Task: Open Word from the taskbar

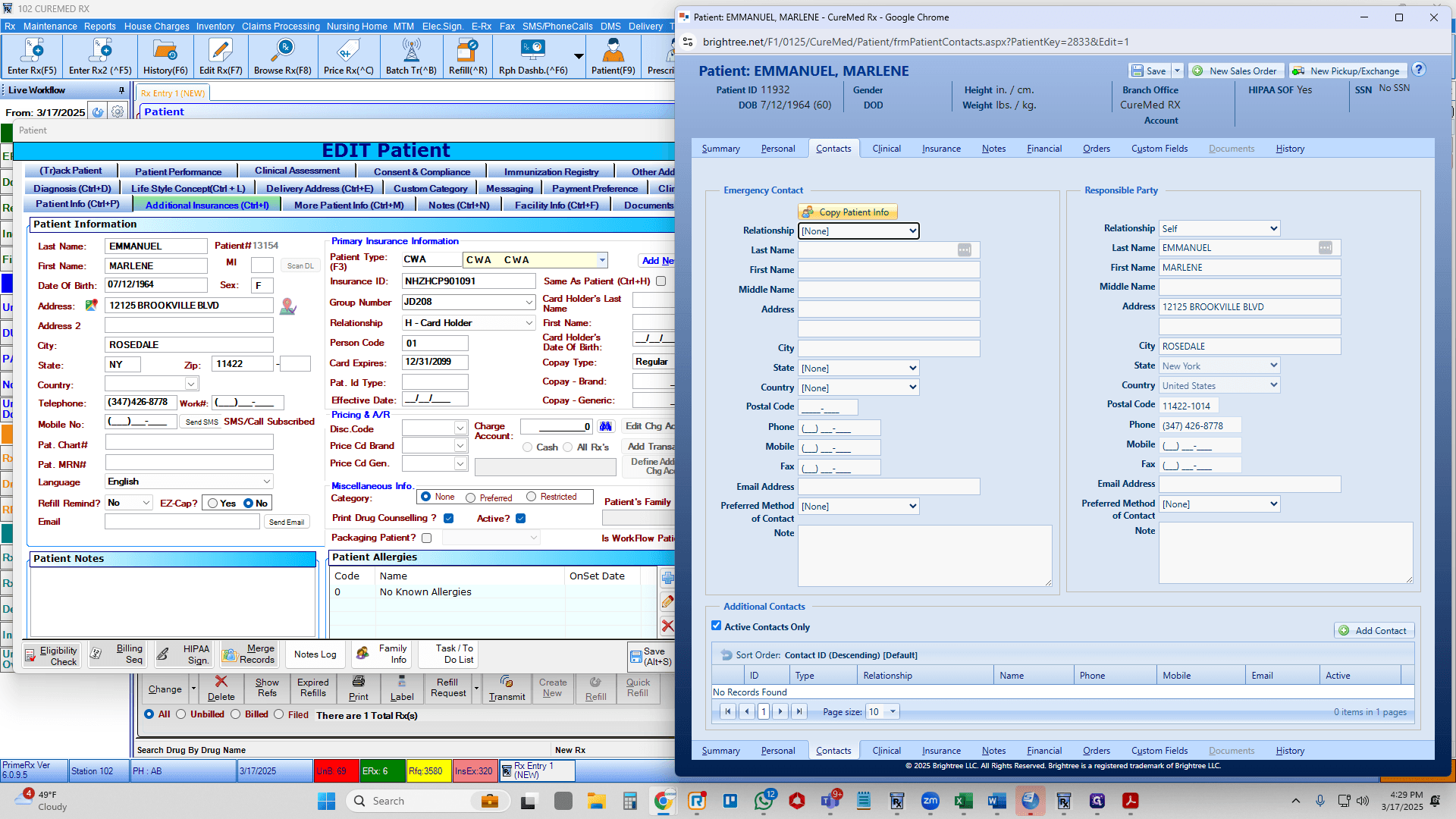Action: click(x=996, y=801)
